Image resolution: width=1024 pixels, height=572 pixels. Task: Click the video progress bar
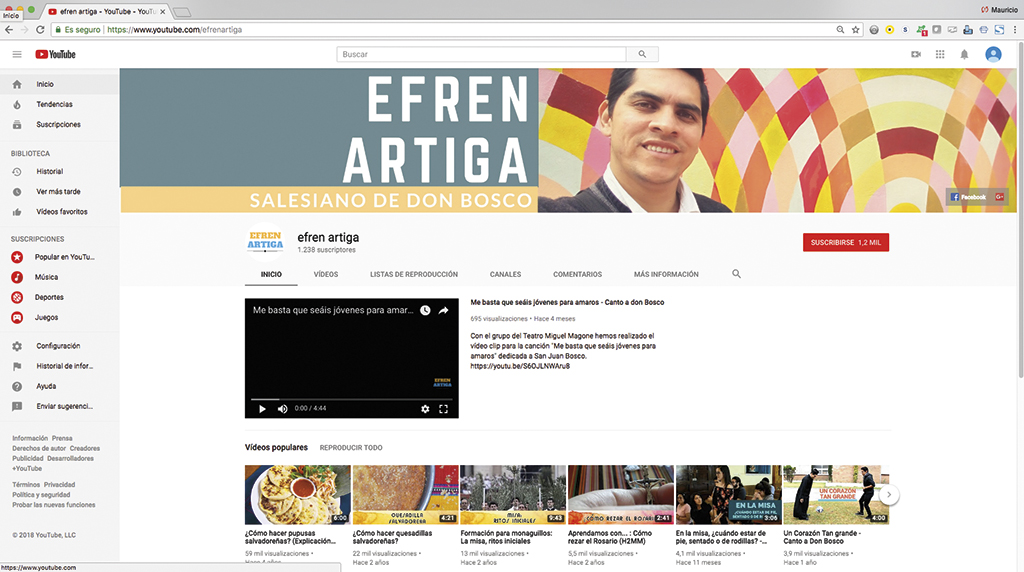pyautogui.click(x=351, y=399)
